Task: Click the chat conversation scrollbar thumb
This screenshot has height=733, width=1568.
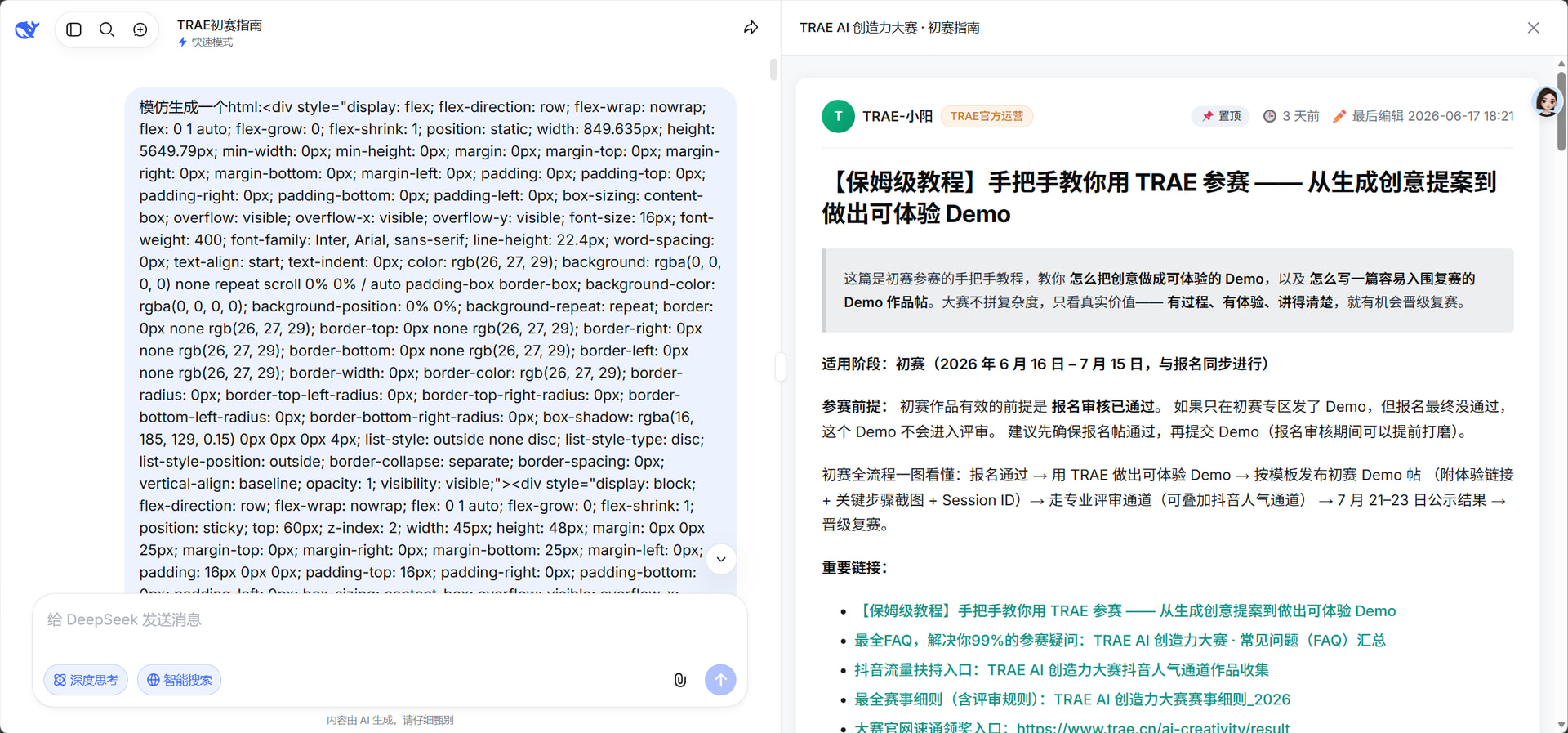Action: 773,69
